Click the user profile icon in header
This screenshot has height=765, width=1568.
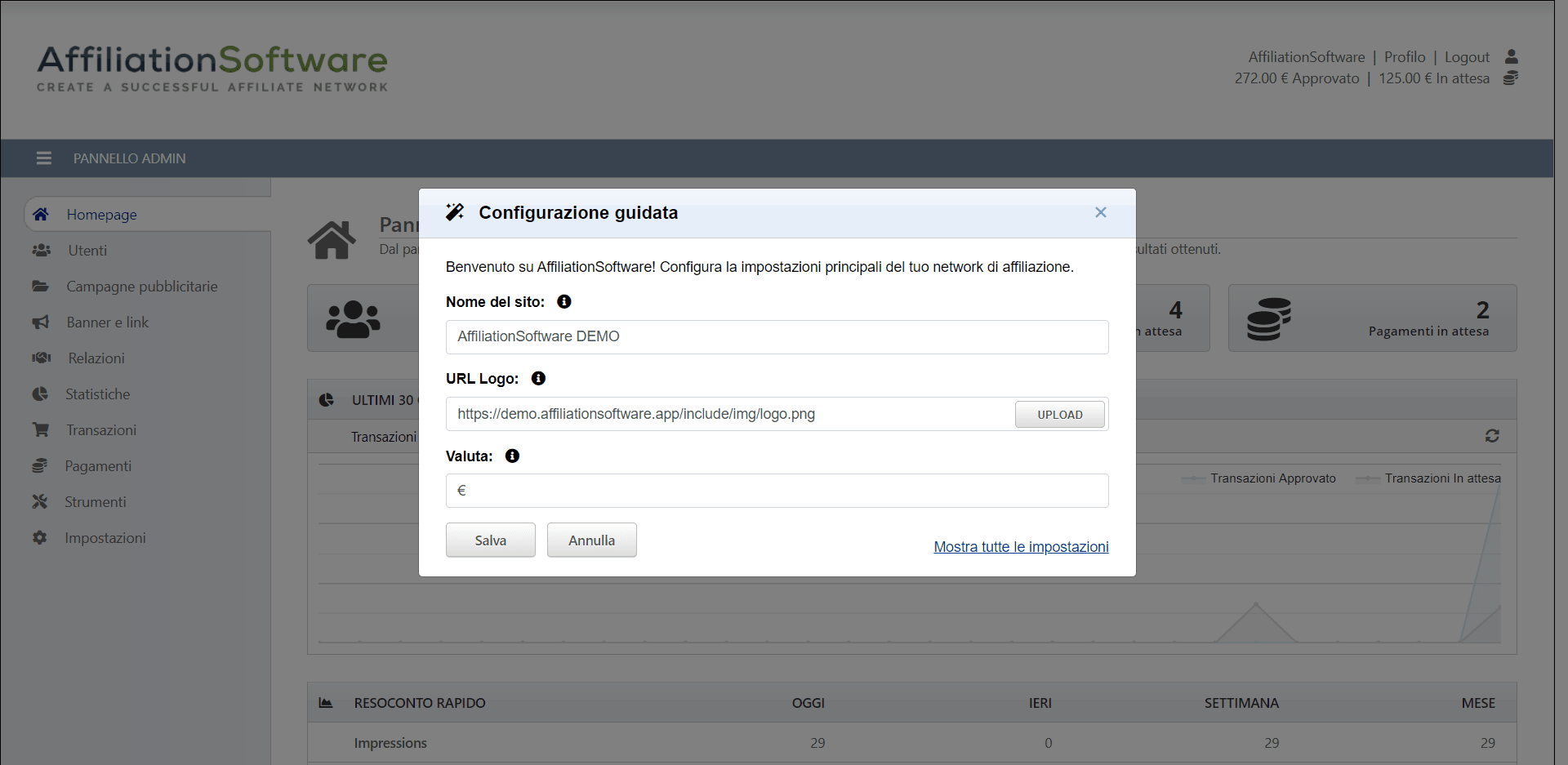(x=1511, y=56)
